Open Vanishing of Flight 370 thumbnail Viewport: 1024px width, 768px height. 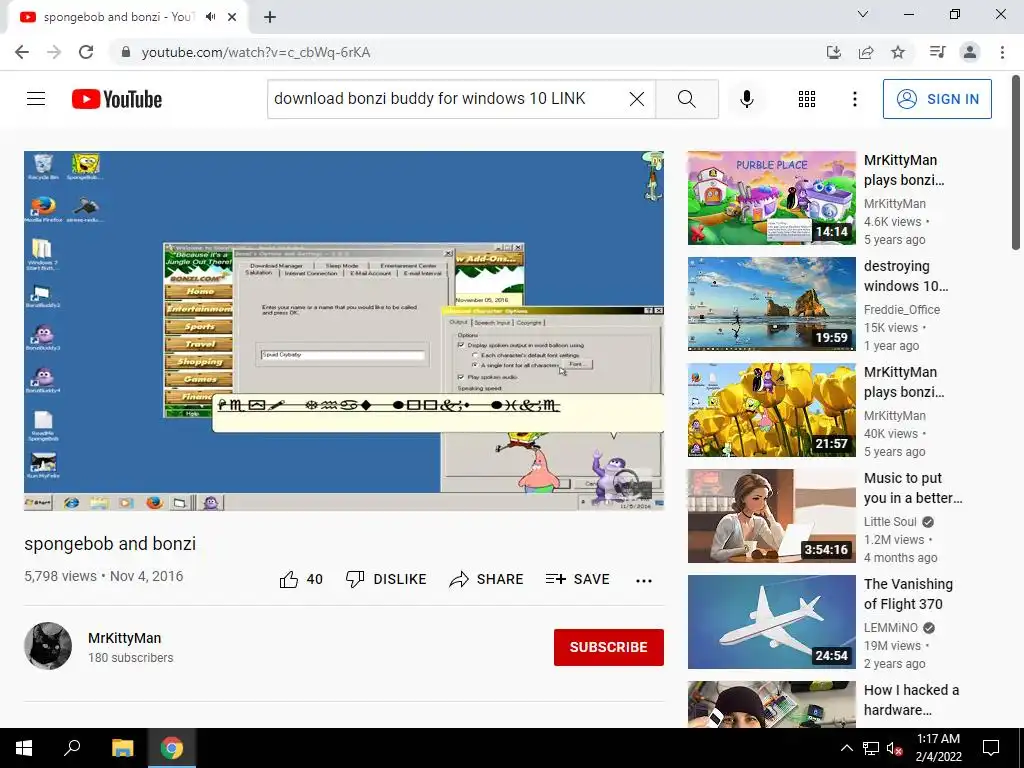pyautogui.click(x=771, y=622)
